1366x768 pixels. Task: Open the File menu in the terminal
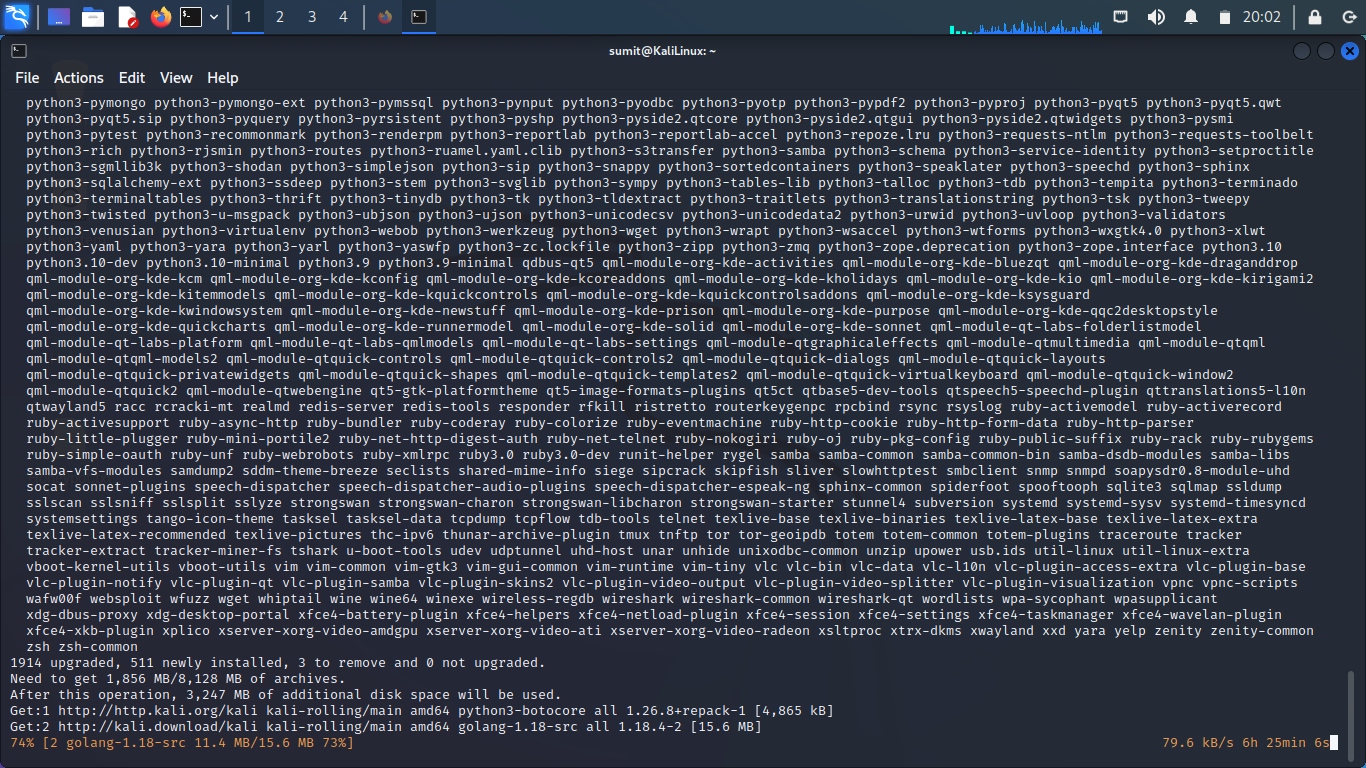tap(27, 78)
